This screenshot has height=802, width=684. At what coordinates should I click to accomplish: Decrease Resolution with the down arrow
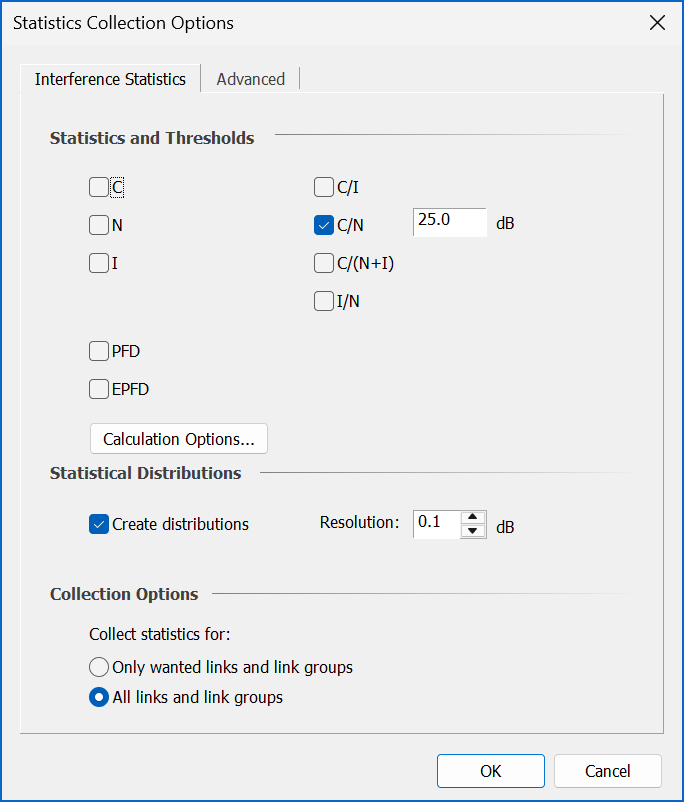coord(473,531)
